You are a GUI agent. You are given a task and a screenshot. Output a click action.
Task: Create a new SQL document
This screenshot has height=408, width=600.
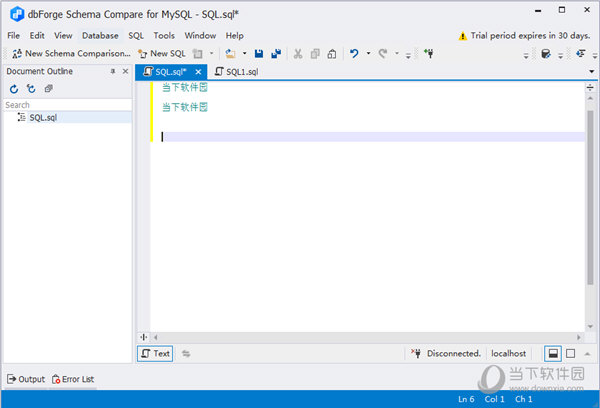point(162,54)
